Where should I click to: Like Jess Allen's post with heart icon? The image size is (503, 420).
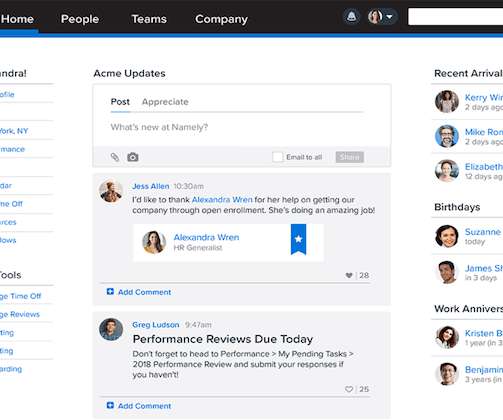(349, 275)
